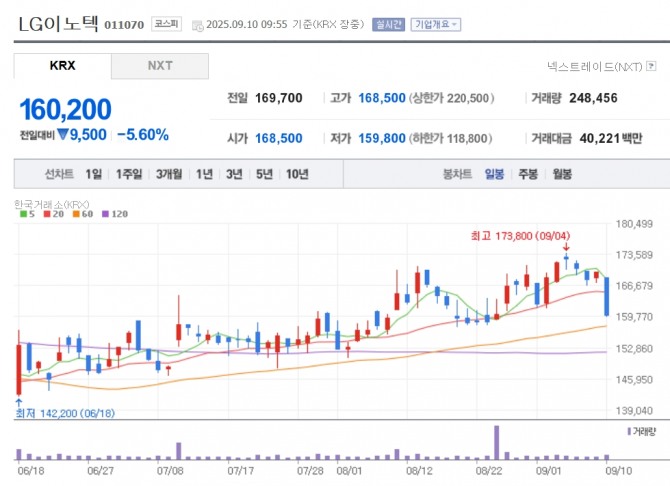Select the 10년 line chart period

click(297, 174)
